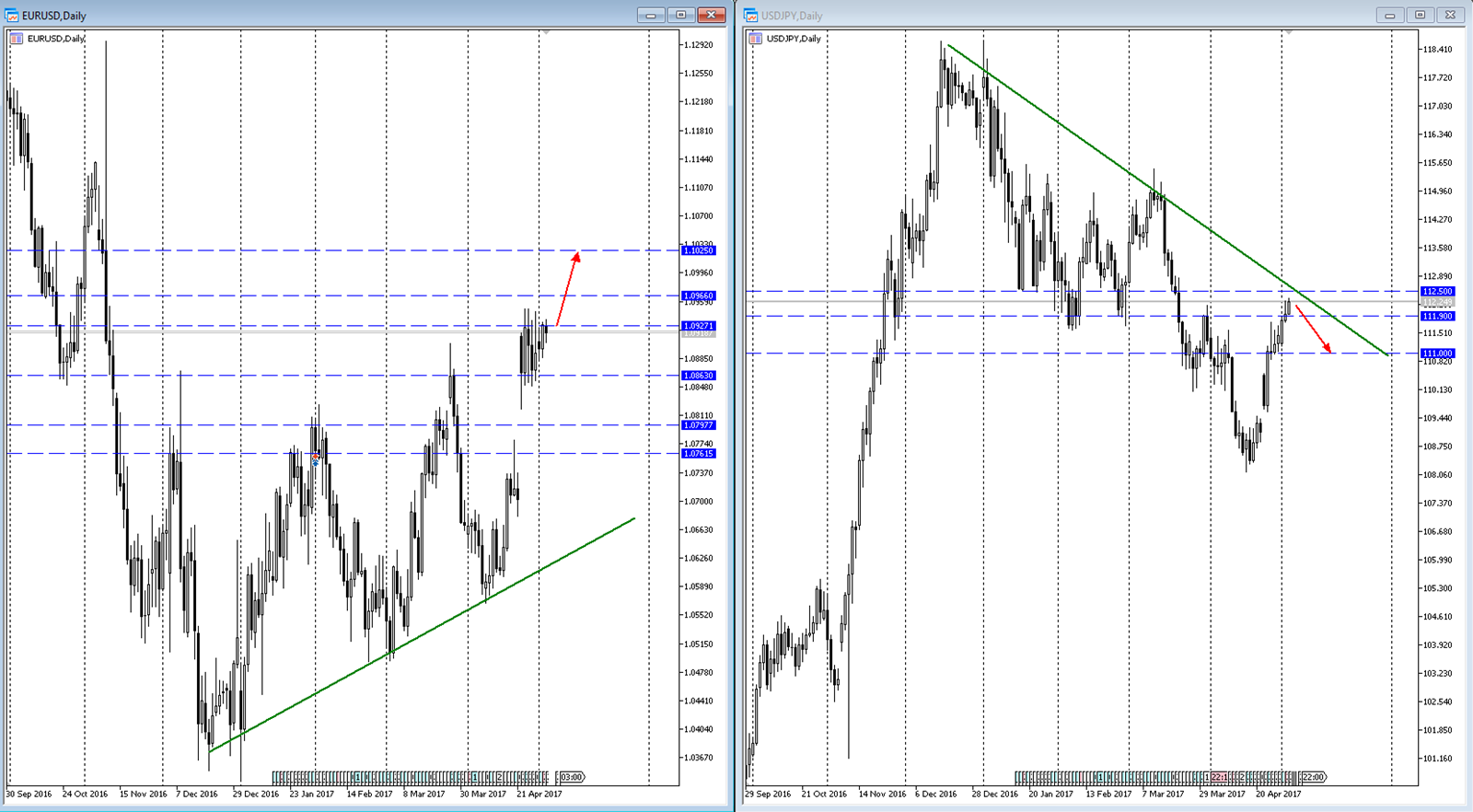Restore the EURUSD chart window
The image size is (1473, 812).
(x=681, y=15)
